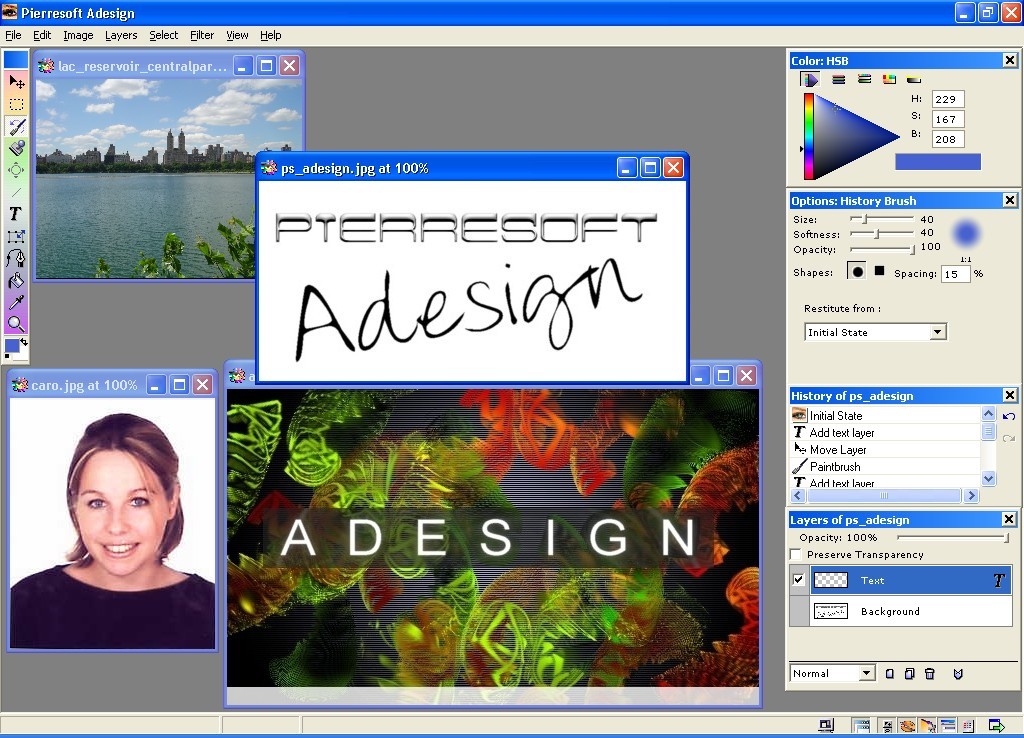The image size is (1024, 738).
Task: Switch Color panel to grayscale gradient mode
Action: [914, 79]
